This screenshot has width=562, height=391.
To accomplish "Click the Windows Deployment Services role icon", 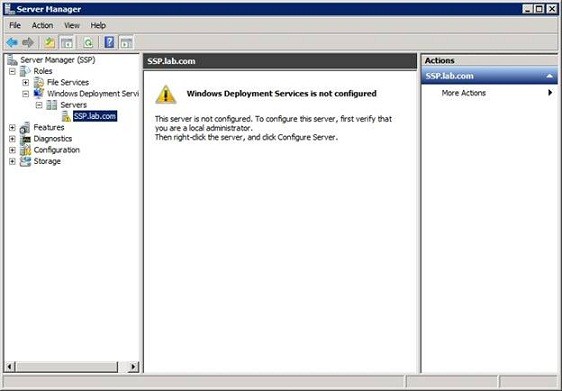I will coord(39,94).
